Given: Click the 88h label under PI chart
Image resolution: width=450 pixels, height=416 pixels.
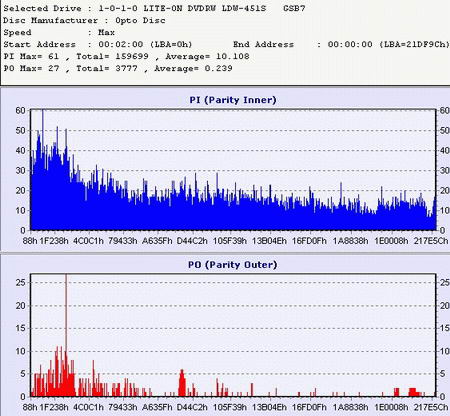Looking at the screenshot, I should (x=30, y=240).
